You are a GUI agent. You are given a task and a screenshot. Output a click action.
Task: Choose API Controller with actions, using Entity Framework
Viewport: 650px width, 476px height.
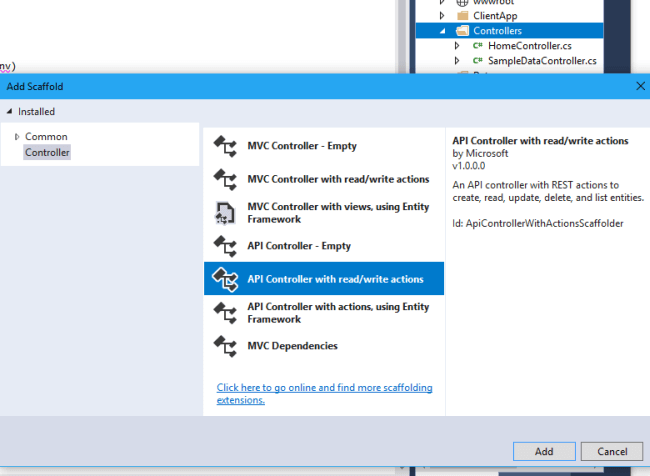324,313
